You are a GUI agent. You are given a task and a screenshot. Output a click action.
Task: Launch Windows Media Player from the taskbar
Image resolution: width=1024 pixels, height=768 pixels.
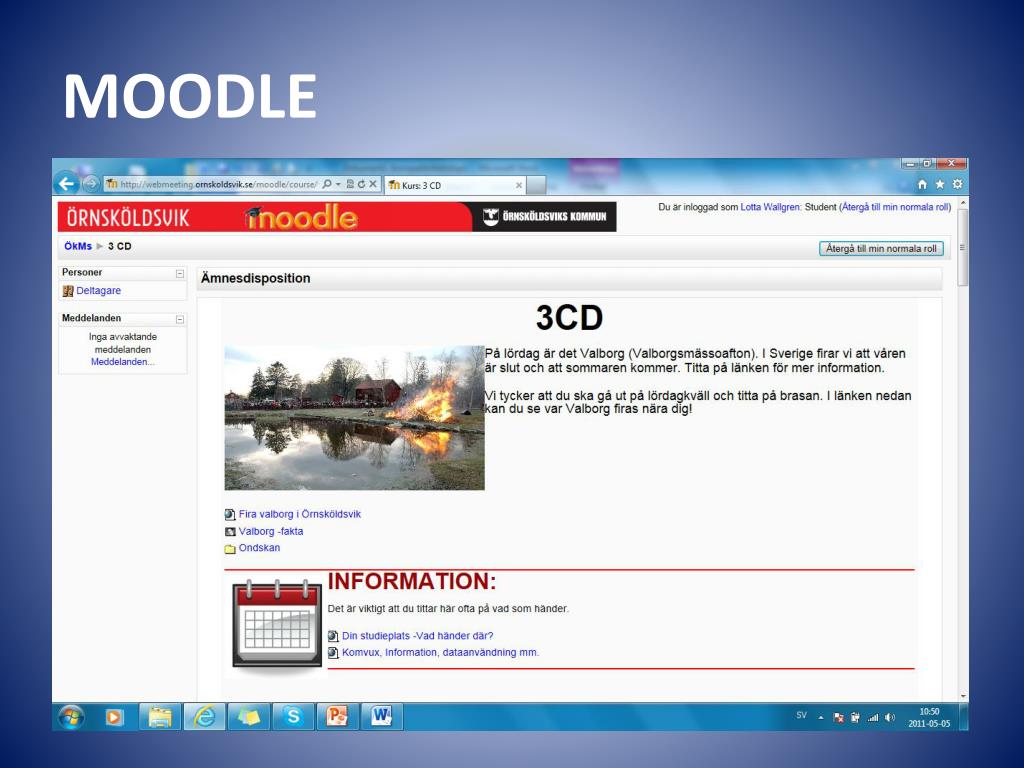coord(114,717)
